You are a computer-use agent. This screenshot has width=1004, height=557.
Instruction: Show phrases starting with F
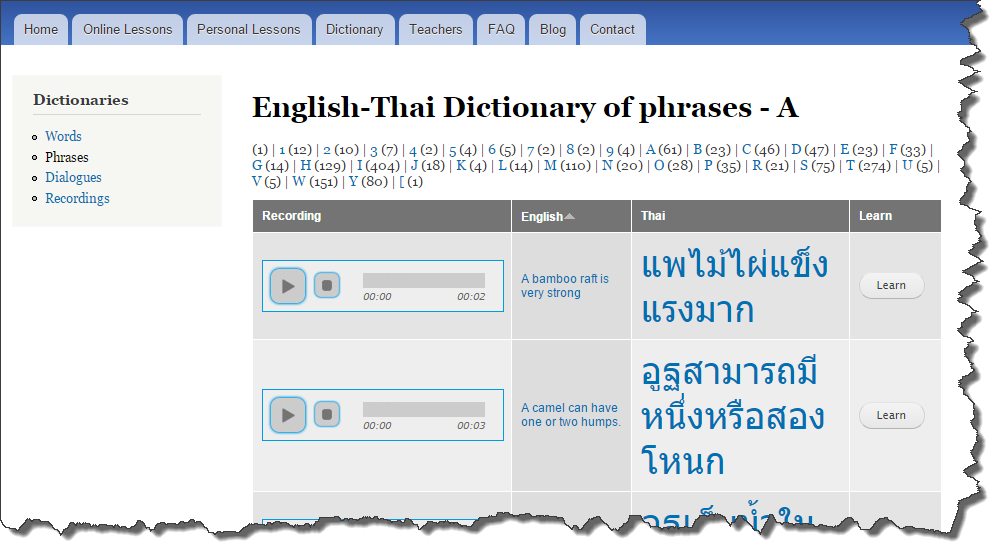tap(893, 150)
